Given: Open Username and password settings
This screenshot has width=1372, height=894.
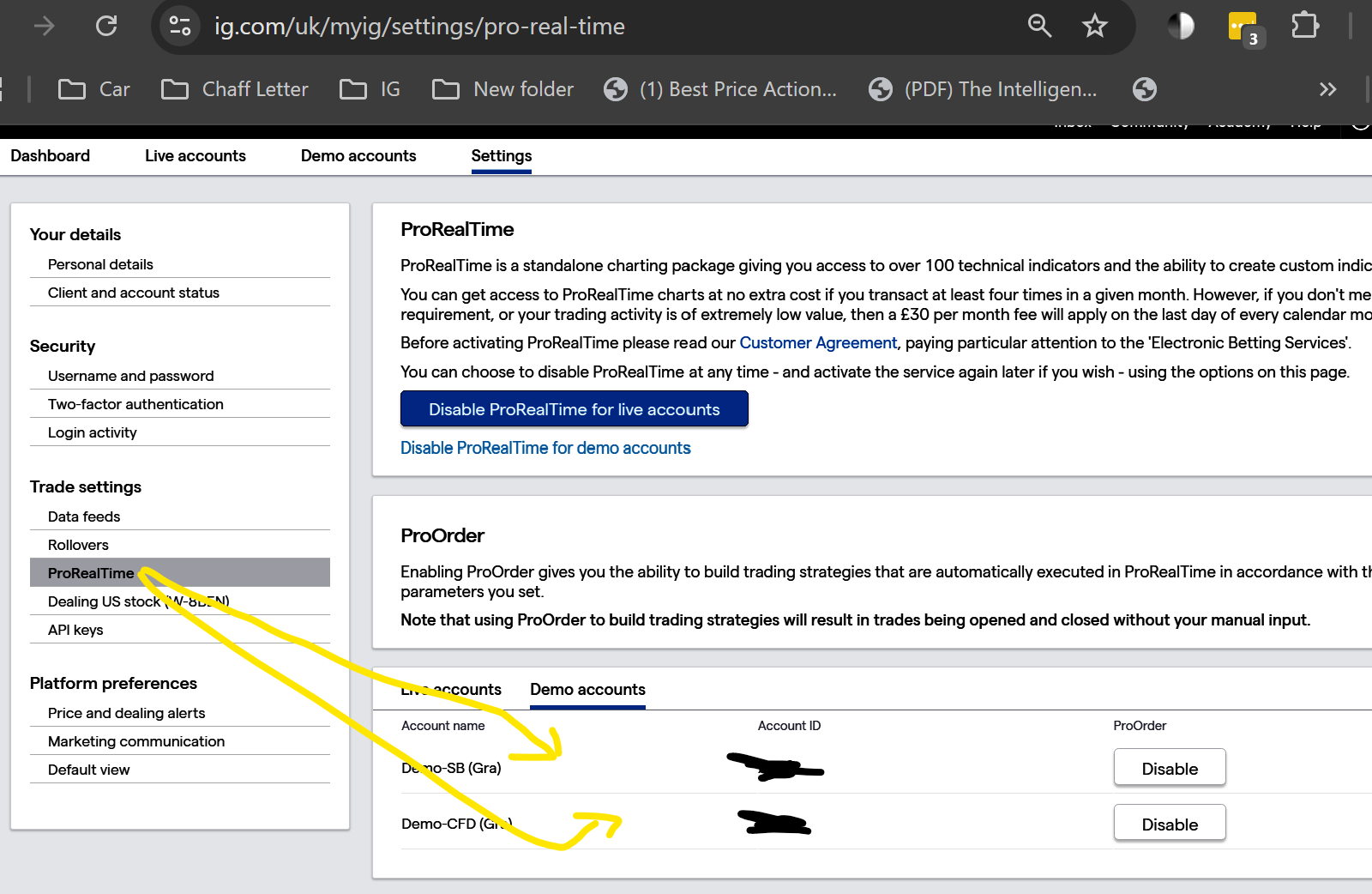Looking at the screenshot, I should click(x=180, y=376).
